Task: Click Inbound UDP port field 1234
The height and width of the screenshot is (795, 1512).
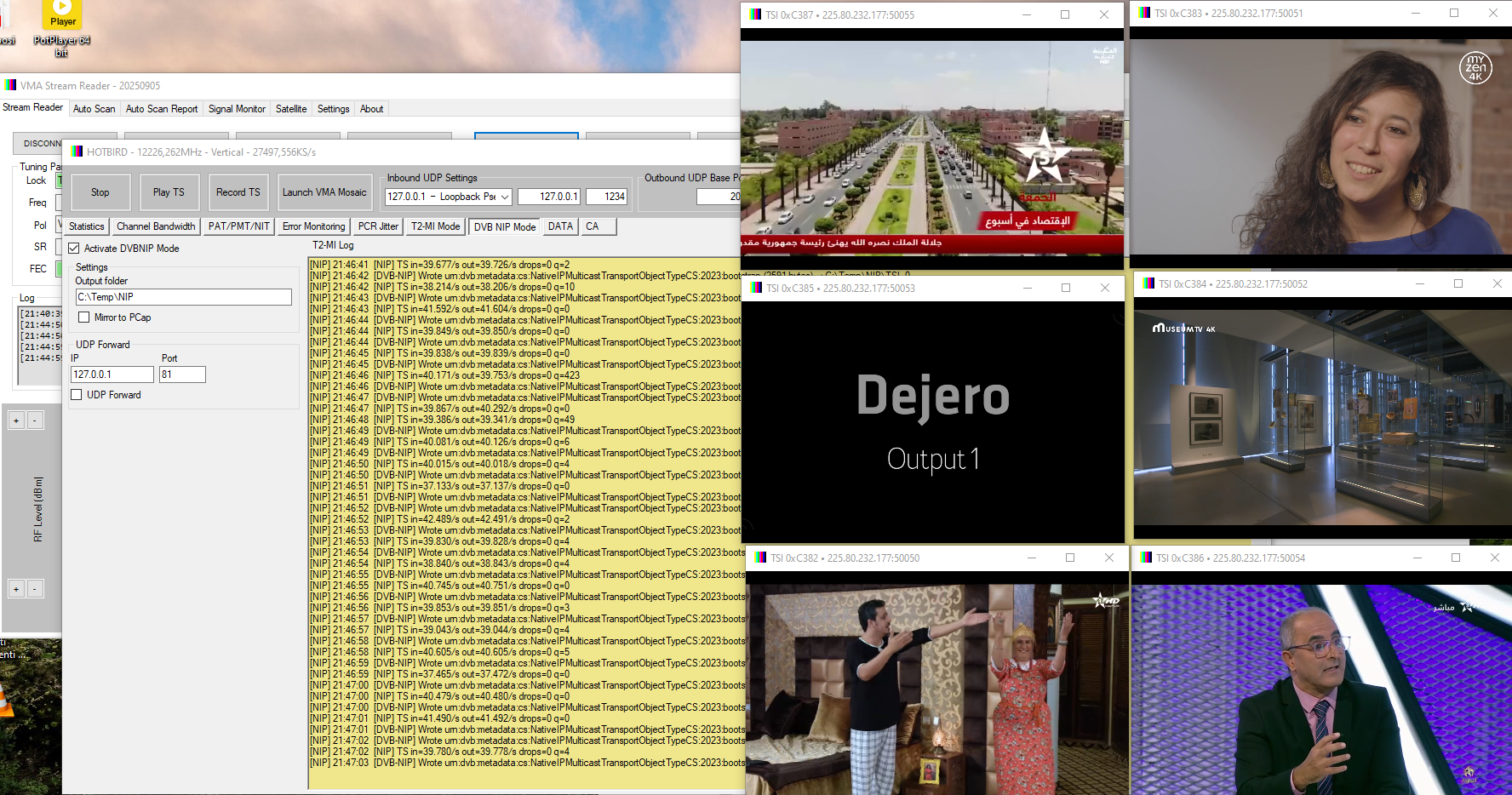Action: (x=606, y=197)
